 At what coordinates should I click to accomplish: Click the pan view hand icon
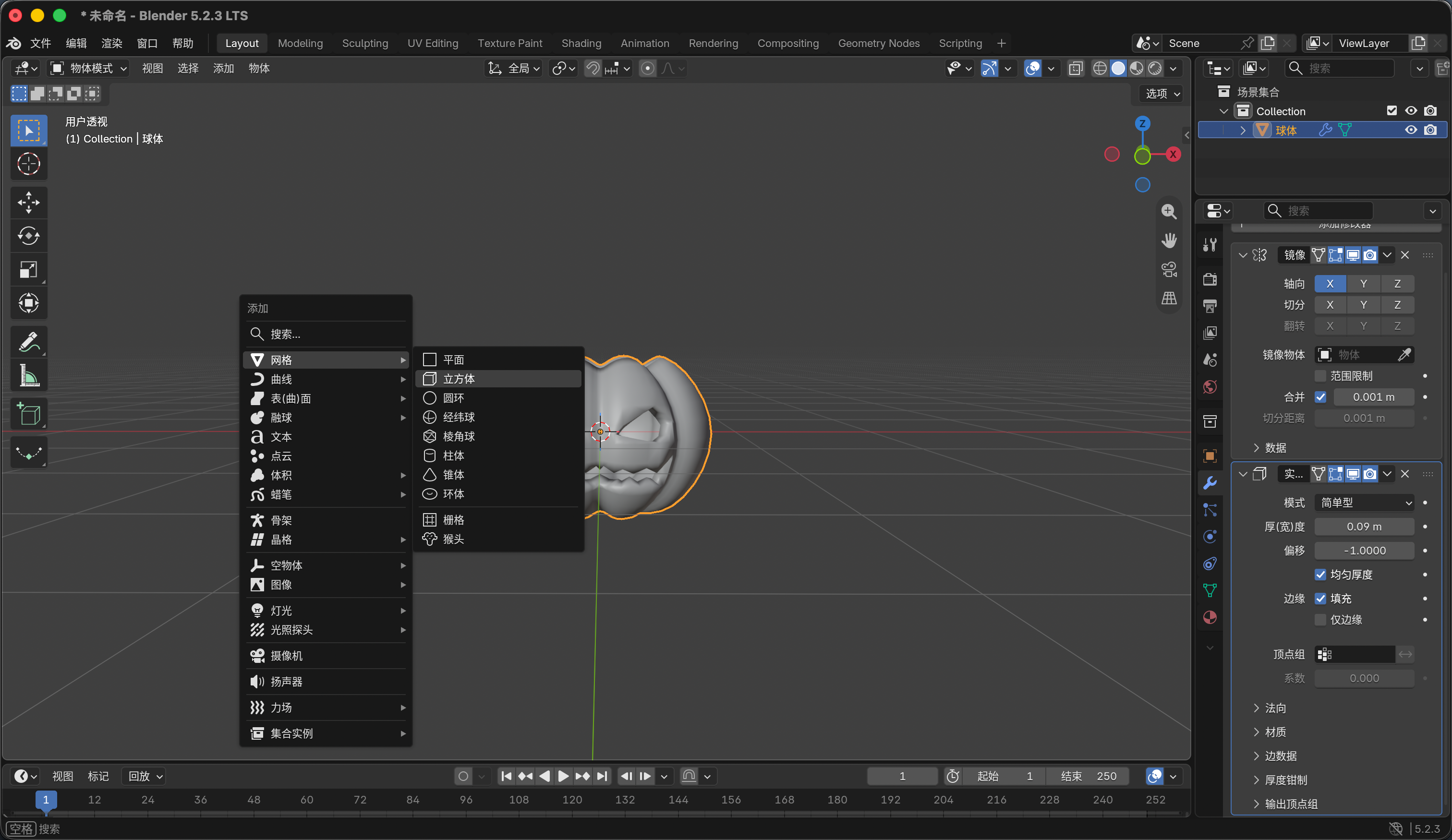click(1169, 240)
